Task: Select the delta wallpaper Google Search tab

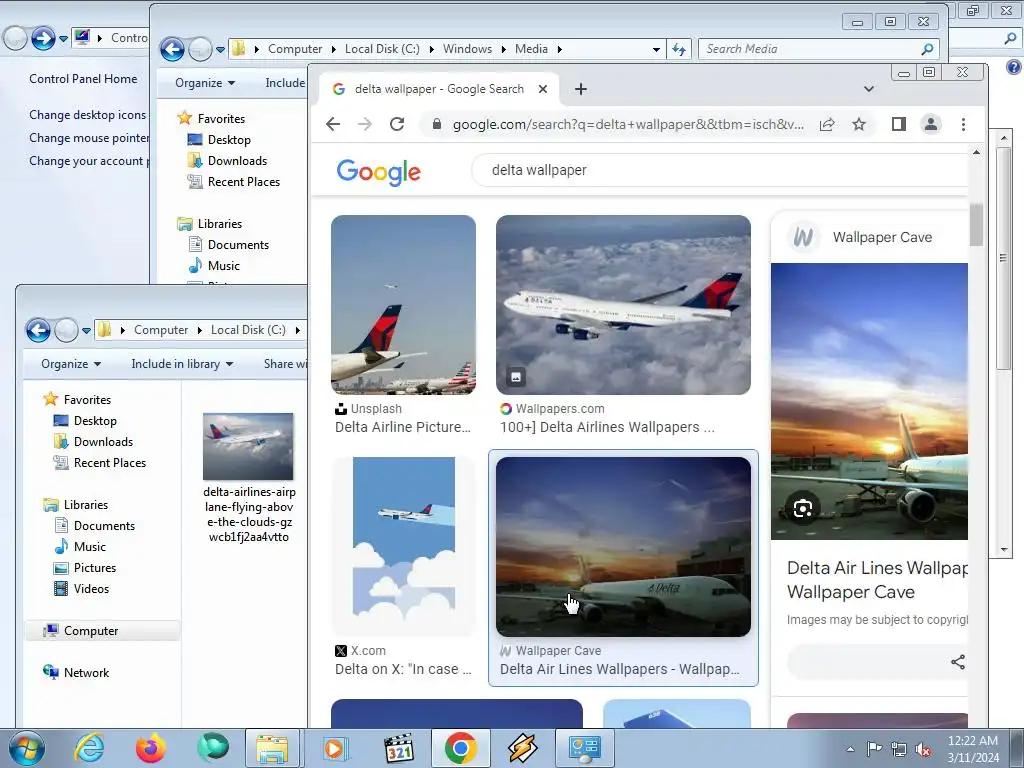Action: (x=439, y=89)
